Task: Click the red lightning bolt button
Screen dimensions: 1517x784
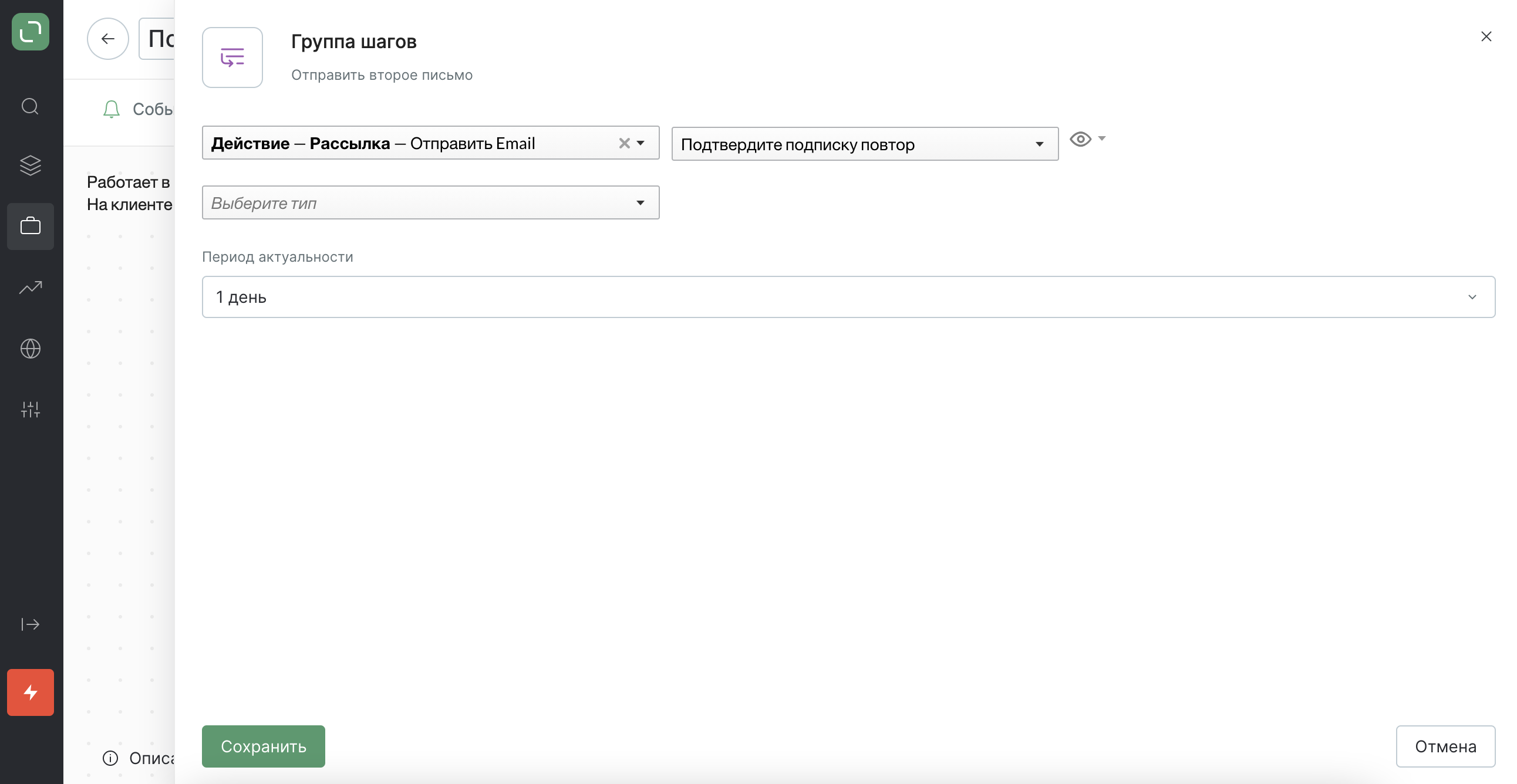Action: (31, 692)
